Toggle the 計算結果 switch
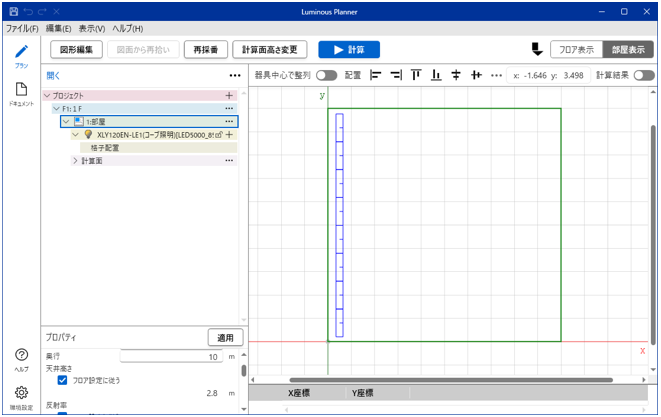 tap(643, 75)
